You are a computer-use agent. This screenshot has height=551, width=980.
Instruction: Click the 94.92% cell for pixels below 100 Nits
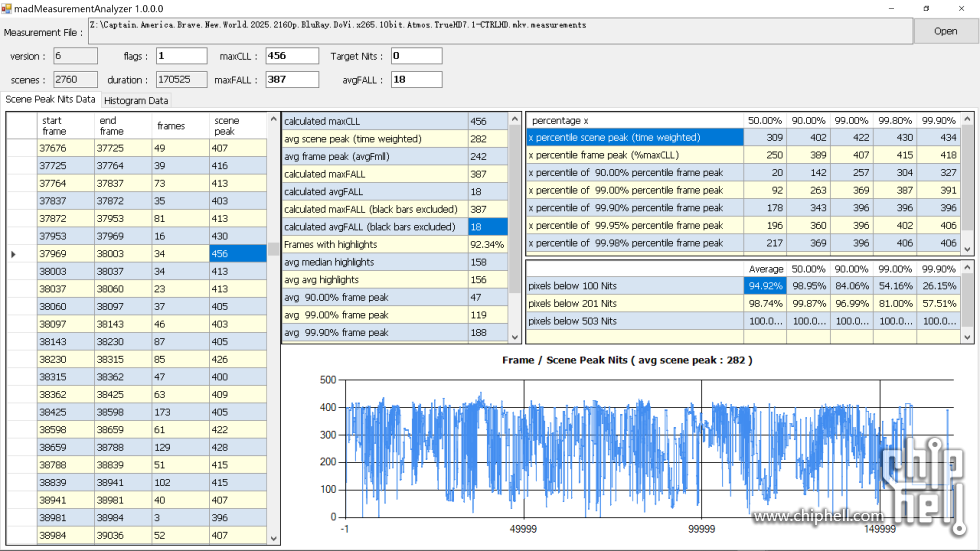click(x=765, y=286)
